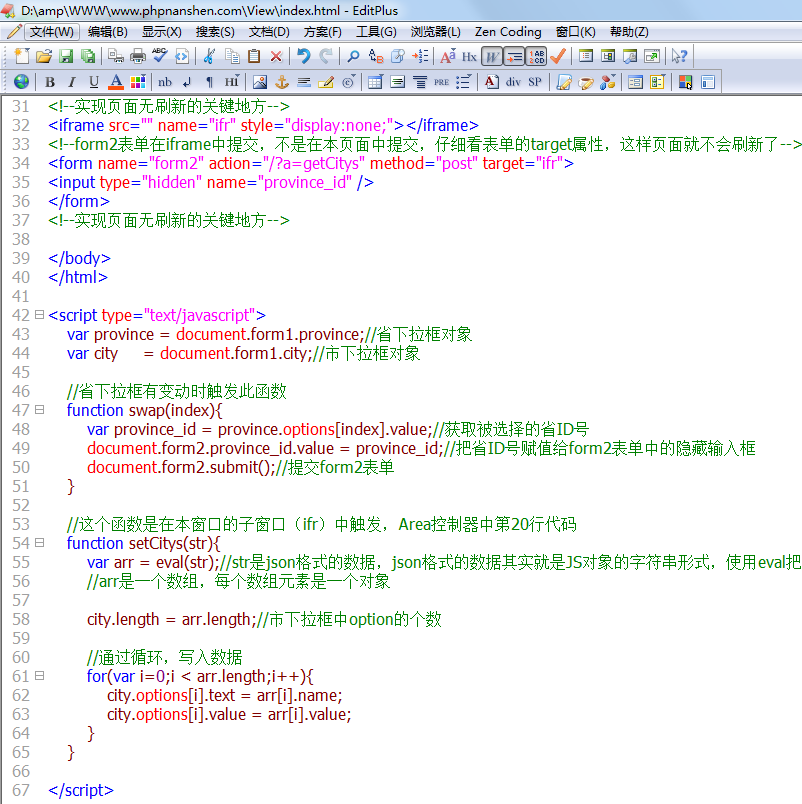Image resolution: width=802 pixels, height=804 pixels.
Task: Open the 编辑(B) menu
Action: click(108, 32)
